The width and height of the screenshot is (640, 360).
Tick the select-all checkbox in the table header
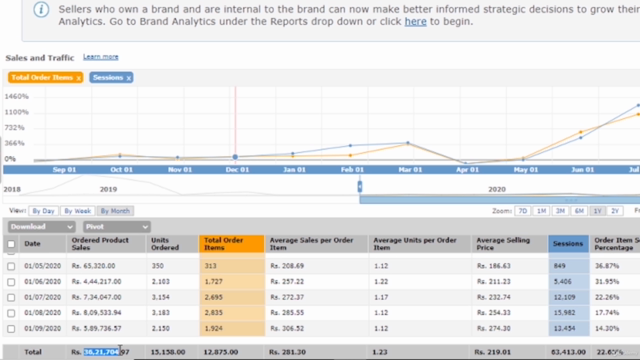pyautogui.click(x=11, y=244)
